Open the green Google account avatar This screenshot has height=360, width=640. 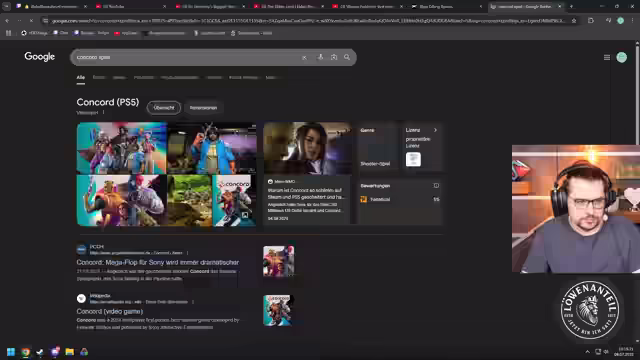coord(622,58)
